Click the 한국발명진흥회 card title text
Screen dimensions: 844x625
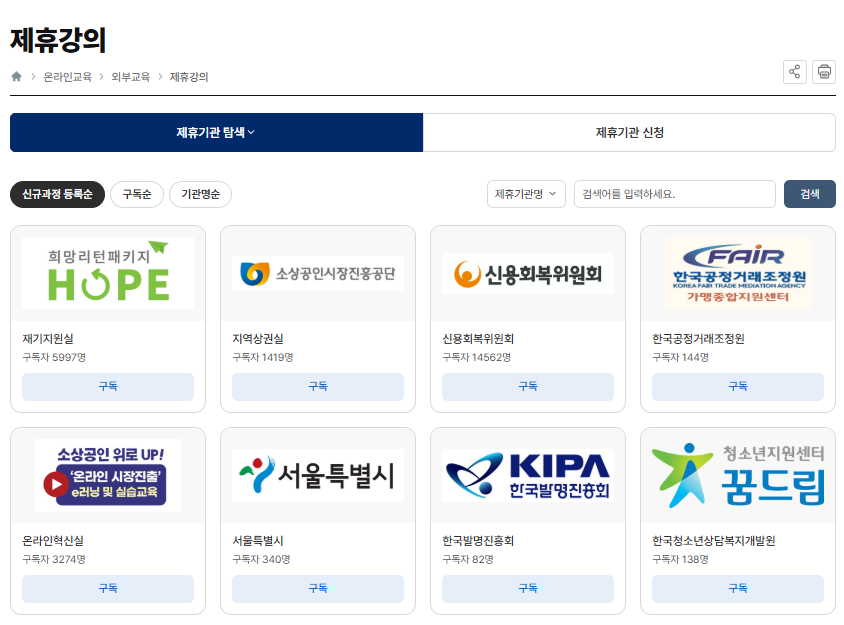click(x=478, y=540)
